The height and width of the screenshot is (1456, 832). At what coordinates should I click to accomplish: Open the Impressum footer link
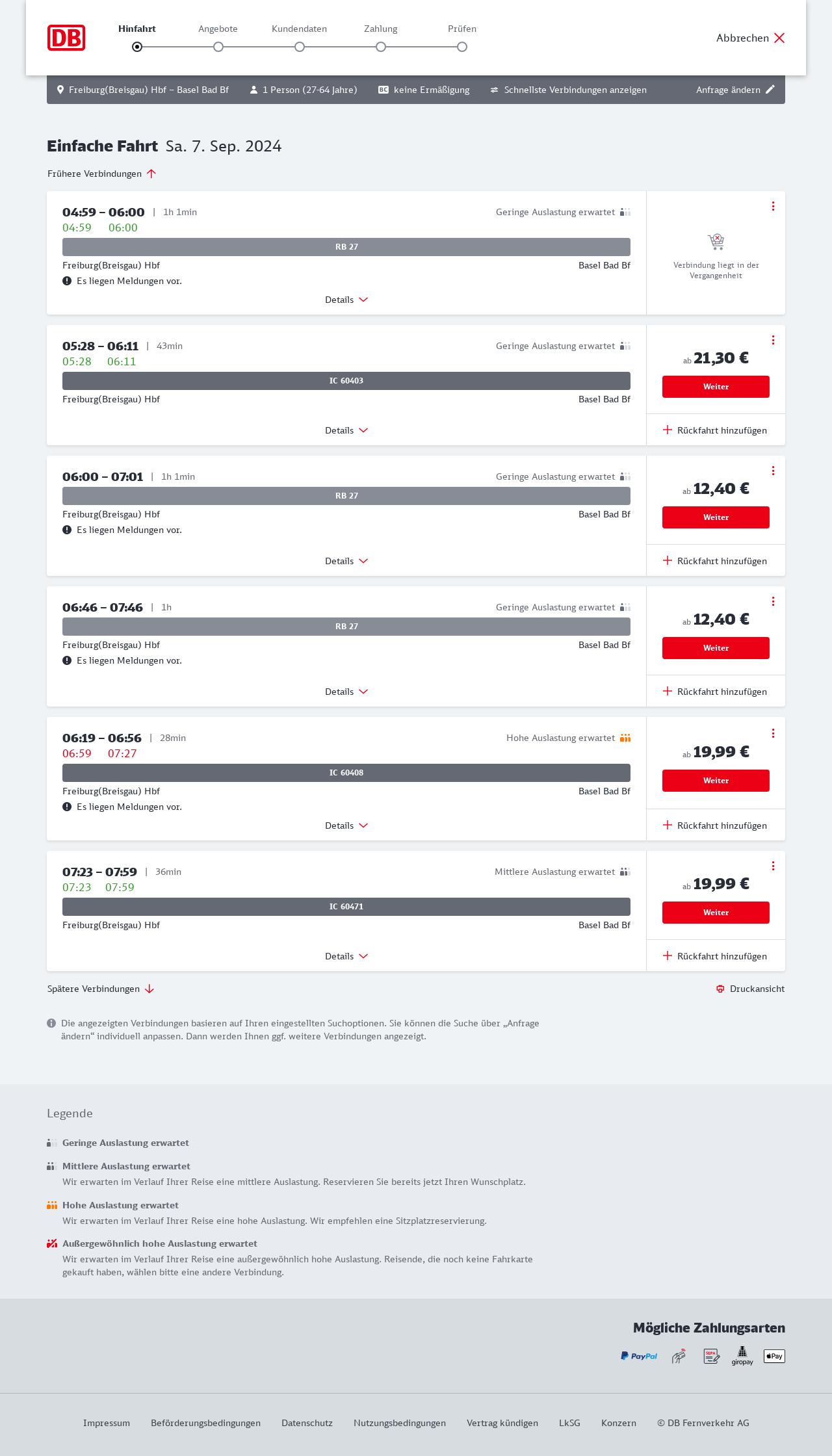tap(107, 1423)
